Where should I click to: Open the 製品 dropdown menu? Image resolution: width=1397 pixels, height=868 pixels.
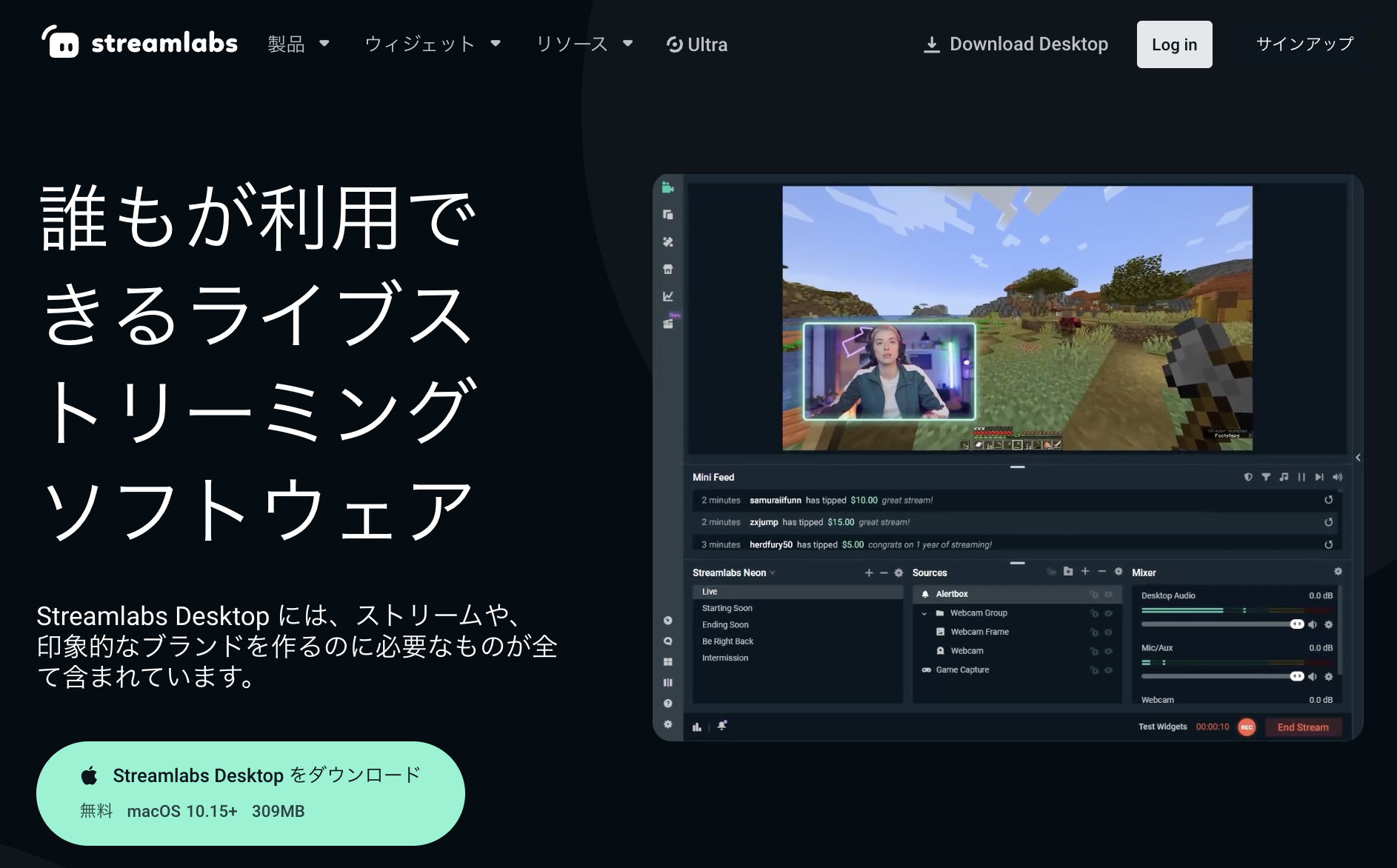299,44
